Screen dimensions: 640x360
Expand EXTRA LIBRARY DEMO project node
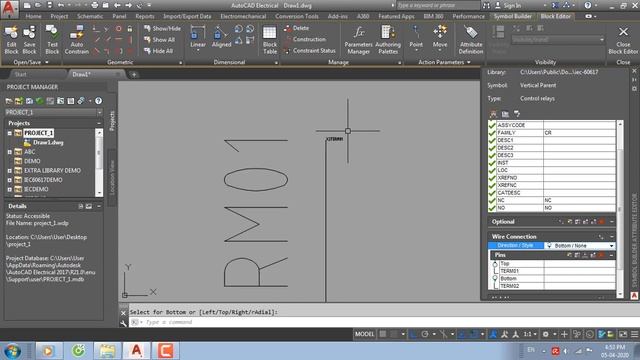point(10,171)
